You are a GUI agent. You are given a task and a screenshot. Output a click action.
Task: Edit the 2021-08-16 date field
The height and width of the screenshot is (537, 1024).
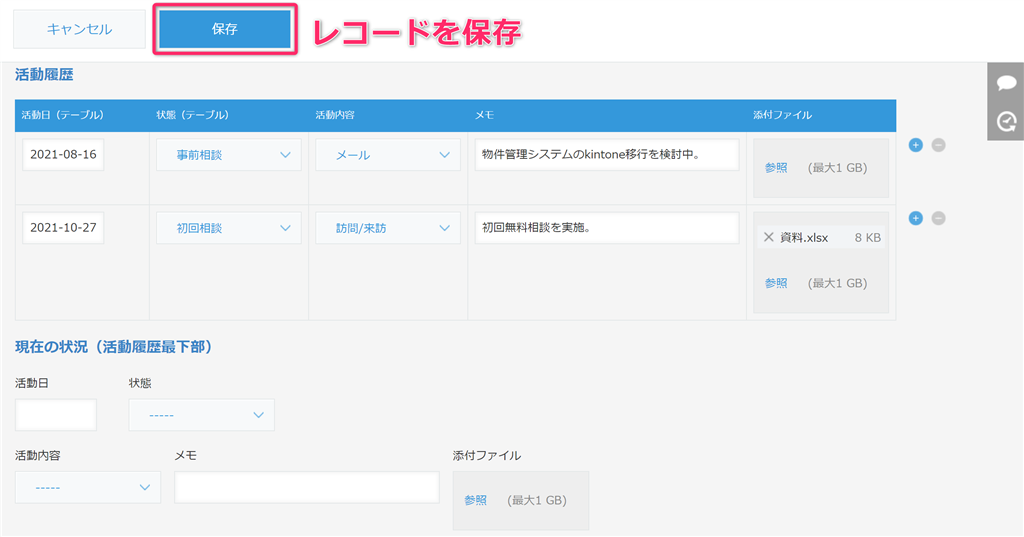click(x=63, y=154)
